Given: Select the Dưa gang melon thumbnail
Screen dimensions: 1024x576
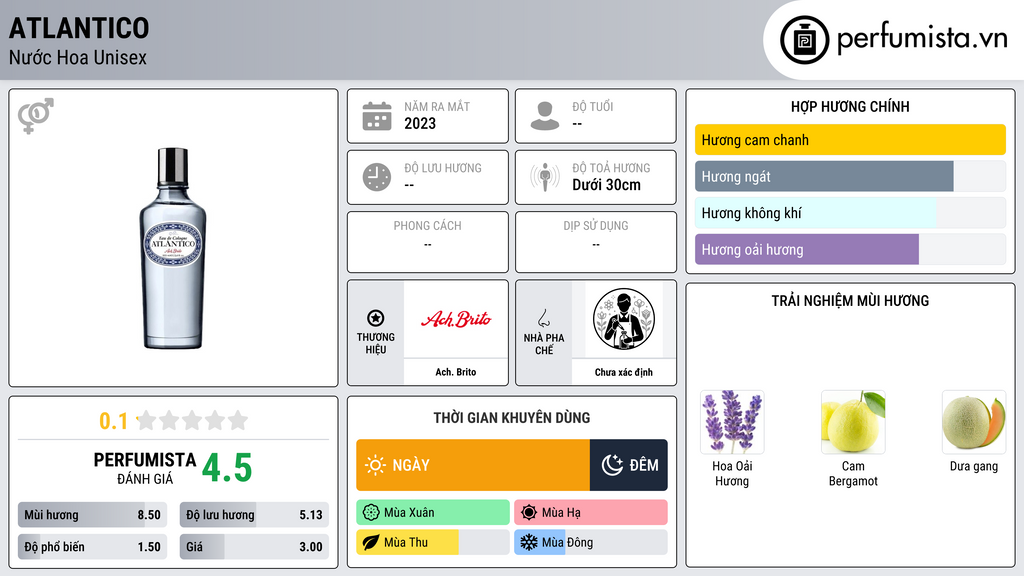Looking at the screenshot, I should click(x=974, y=422).
